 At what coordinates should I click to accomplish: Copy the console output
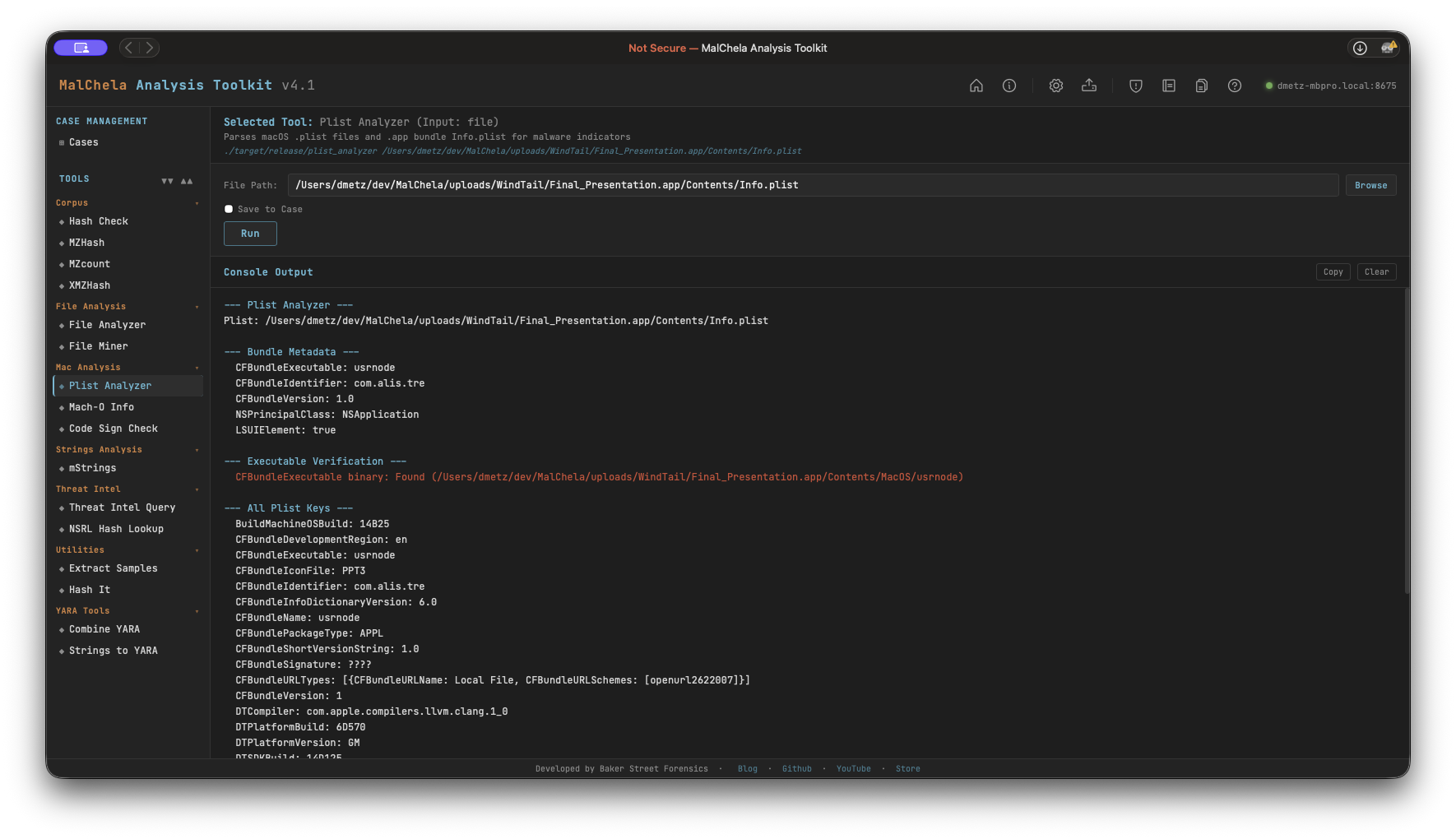tap(1333, 271)
